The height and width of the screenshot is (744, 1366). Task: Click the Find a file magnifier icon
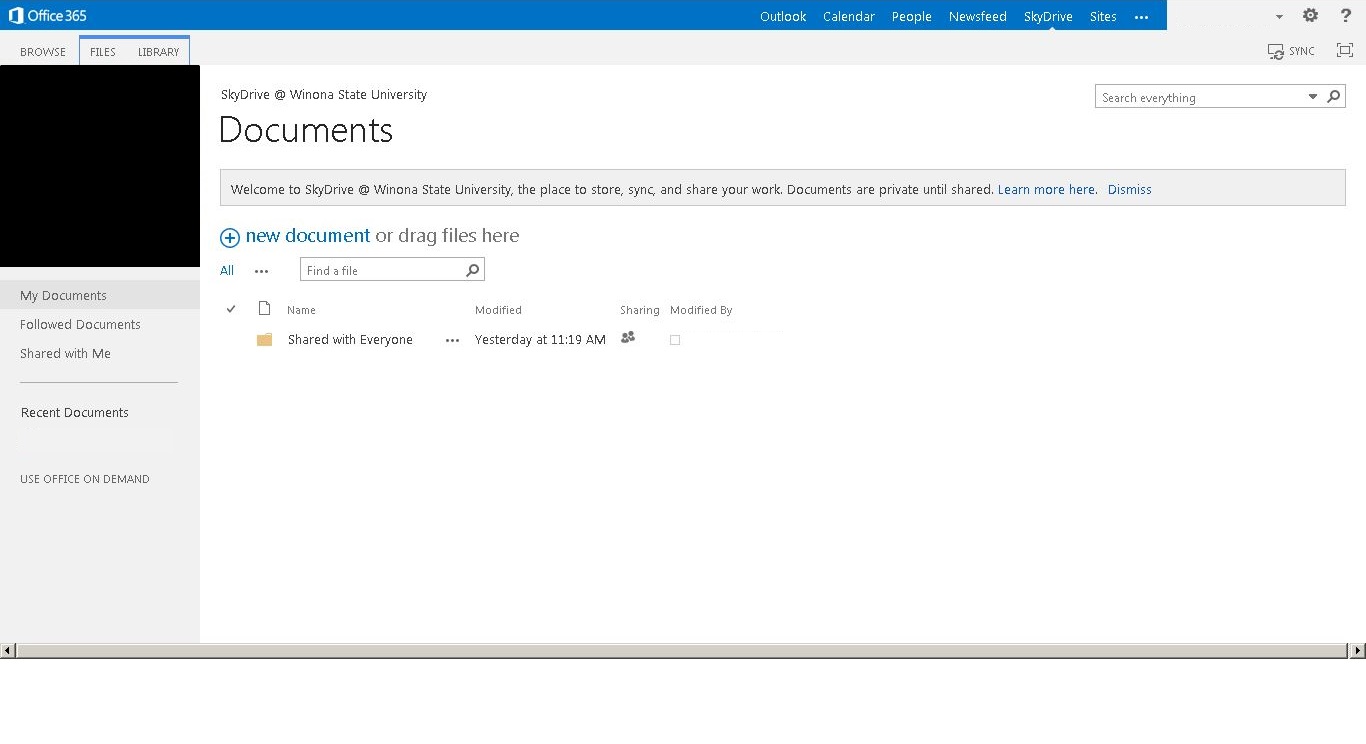click(473, 270)
